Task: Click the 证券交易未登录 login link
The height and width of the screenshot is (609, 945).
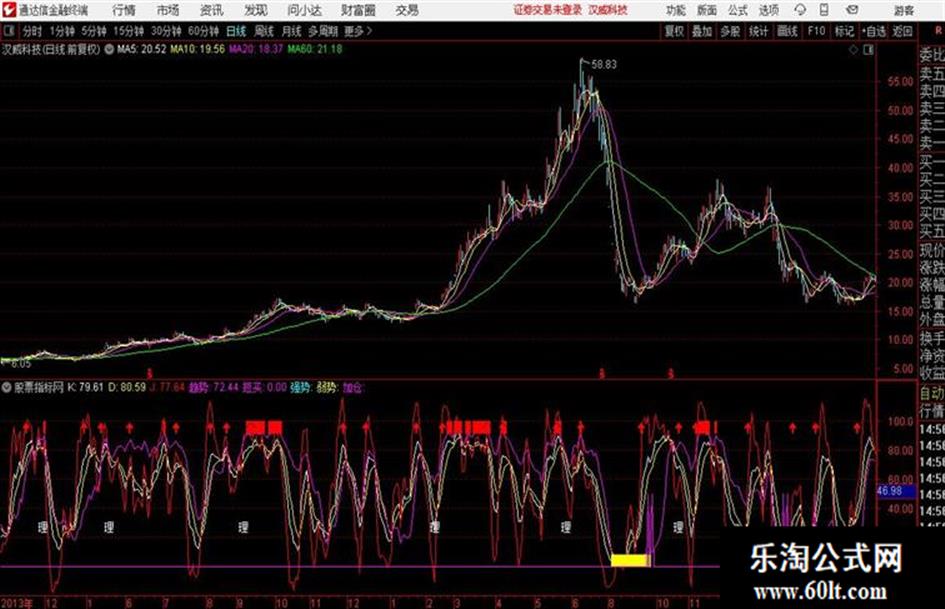Action: 548,10
